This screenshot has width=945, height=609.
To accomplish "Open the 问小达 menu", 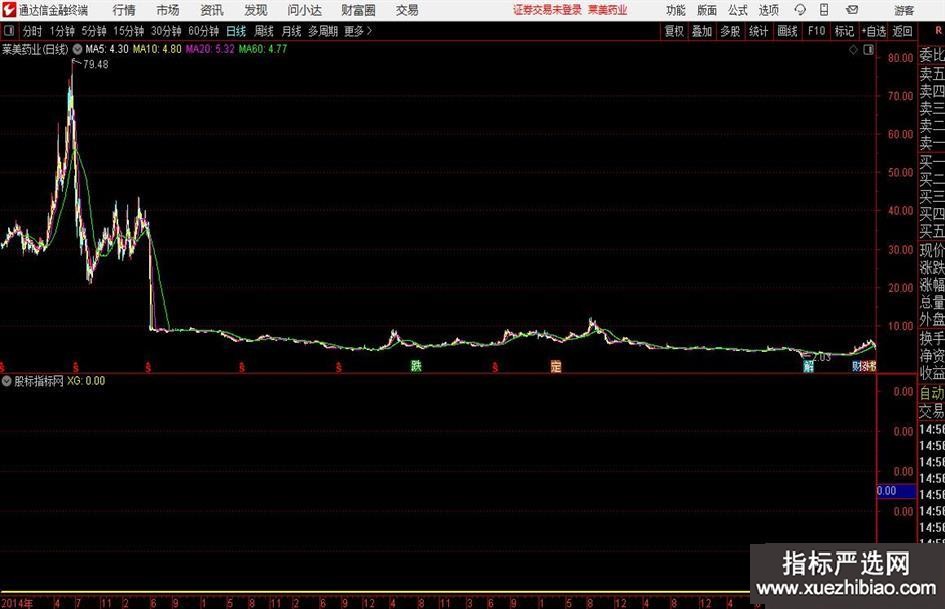I will 304,10.
